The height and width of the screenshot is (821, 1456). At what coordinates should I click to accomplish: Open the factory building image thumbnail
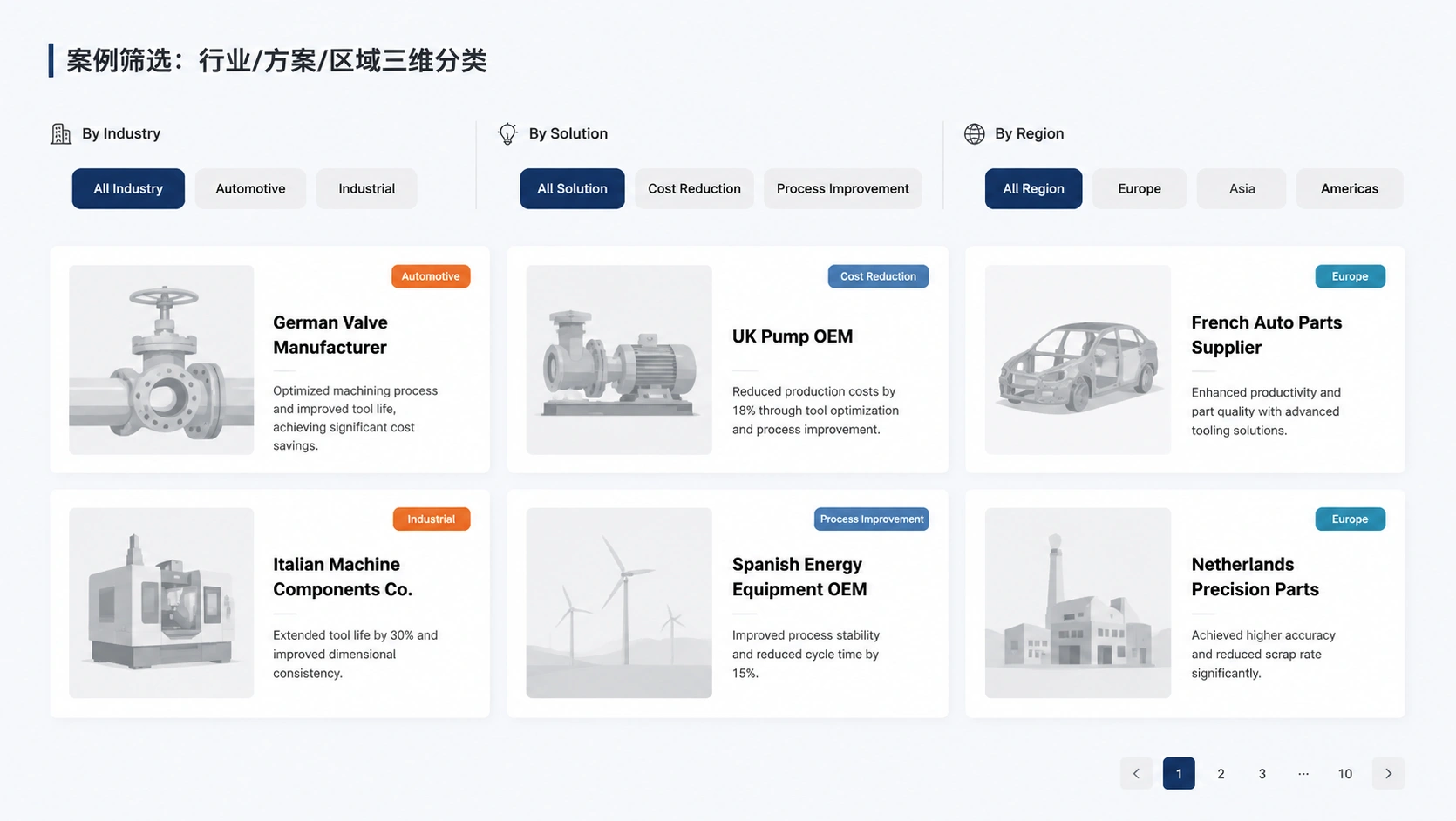click(1078, 603)
